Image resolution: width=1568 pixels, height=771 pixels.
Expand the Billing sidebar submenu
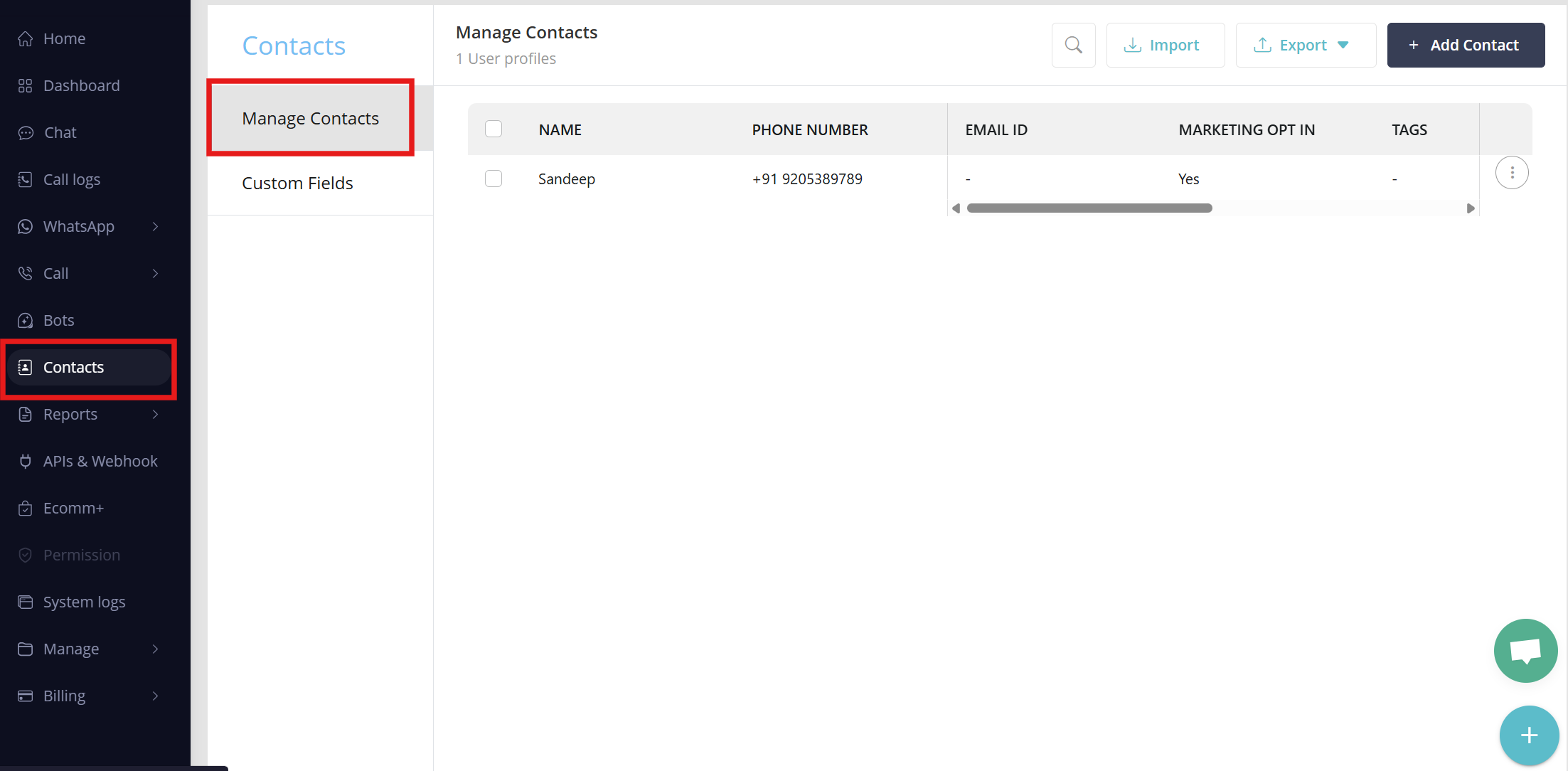(89, 696)
